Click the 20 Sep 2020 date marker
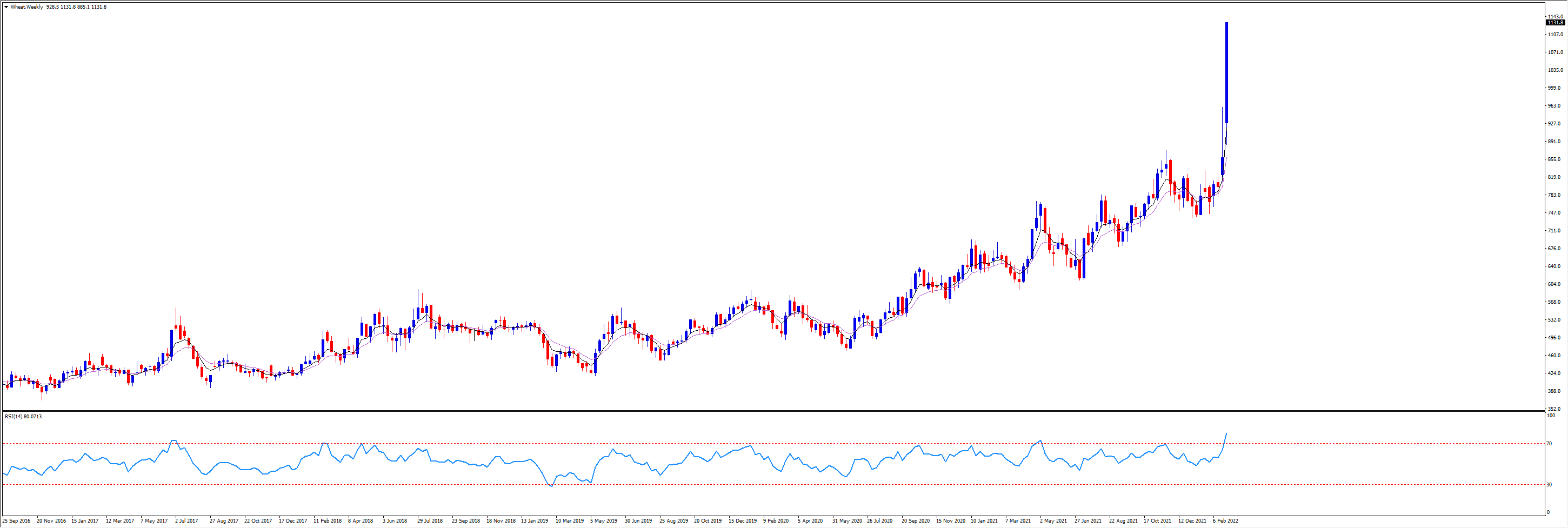The height and width of the screenshot is (528, 1568). click(x=916, y=520)
